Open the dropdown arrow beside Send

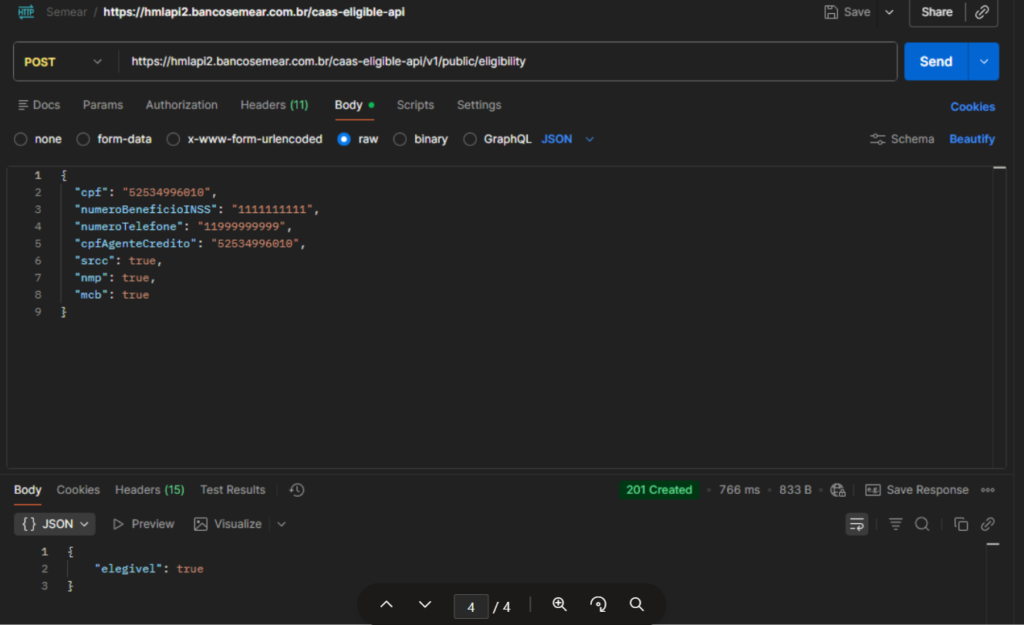[984, 62]
